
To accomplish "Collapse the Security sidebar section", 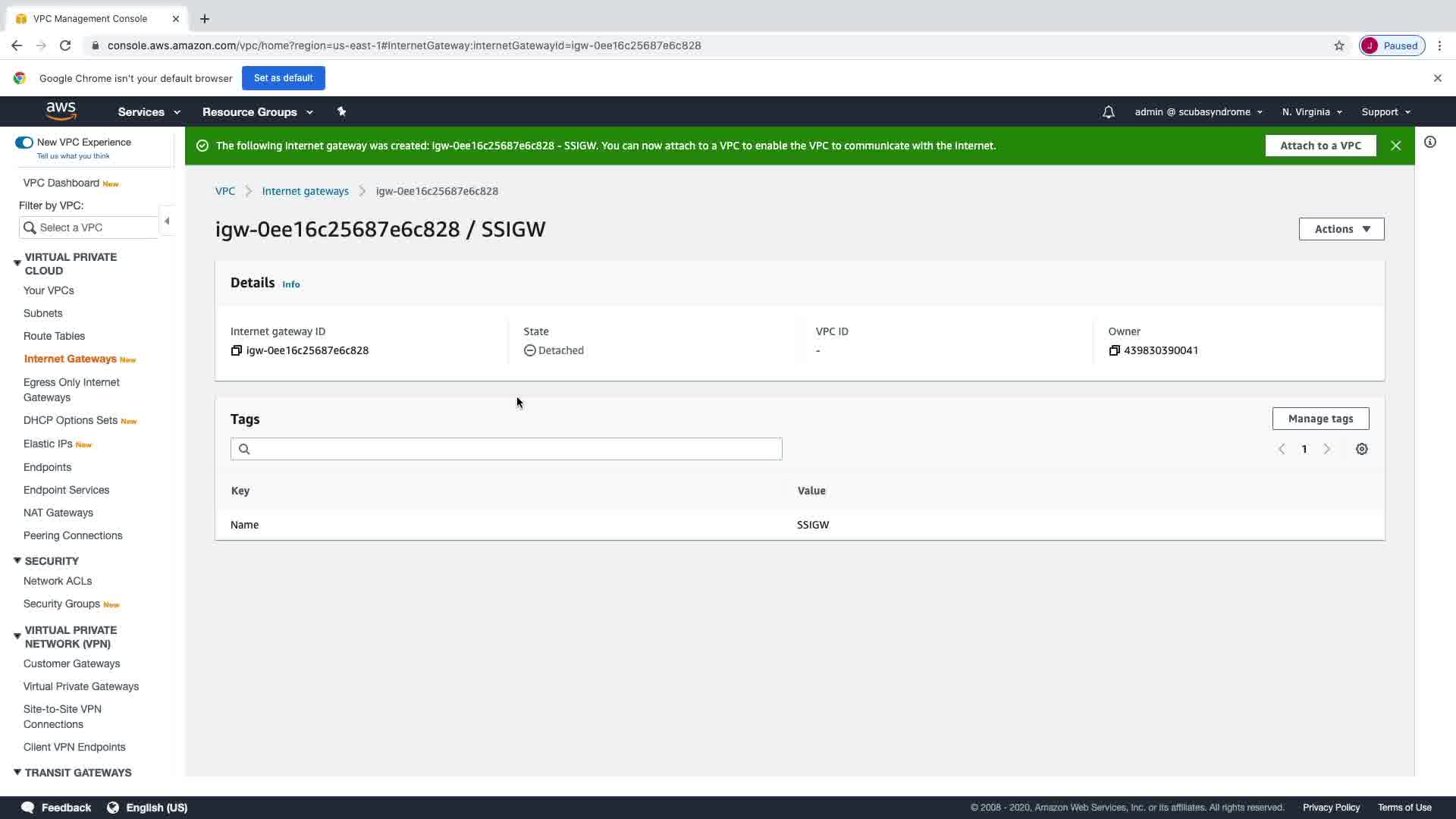I will 17,560.
